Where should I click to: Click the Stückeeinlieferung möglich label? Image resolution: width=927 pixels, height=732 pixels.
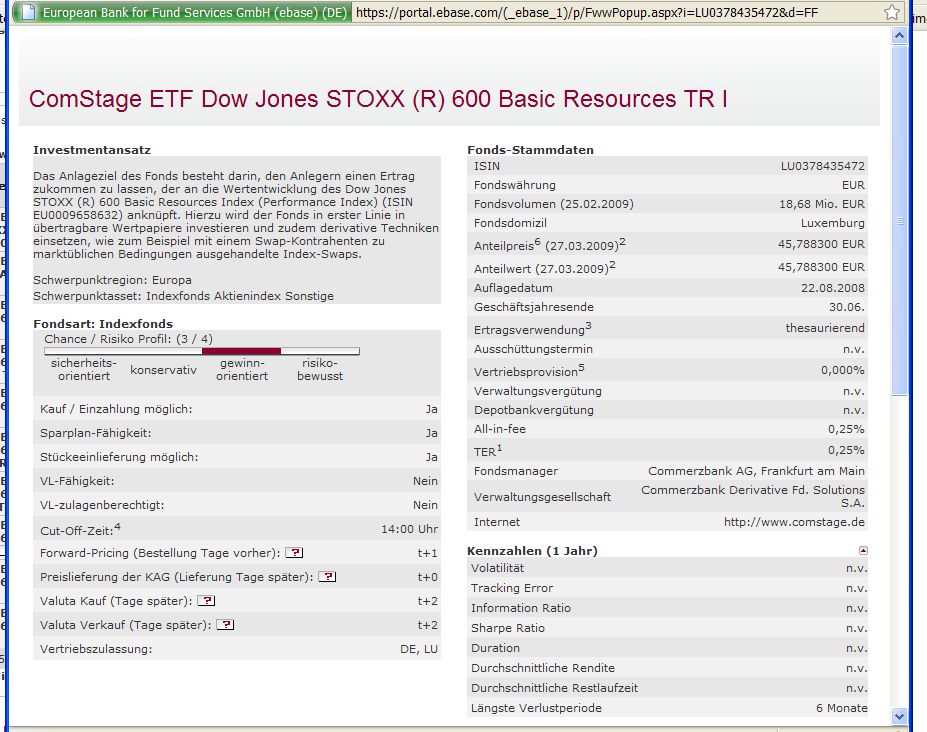[119, 457]
